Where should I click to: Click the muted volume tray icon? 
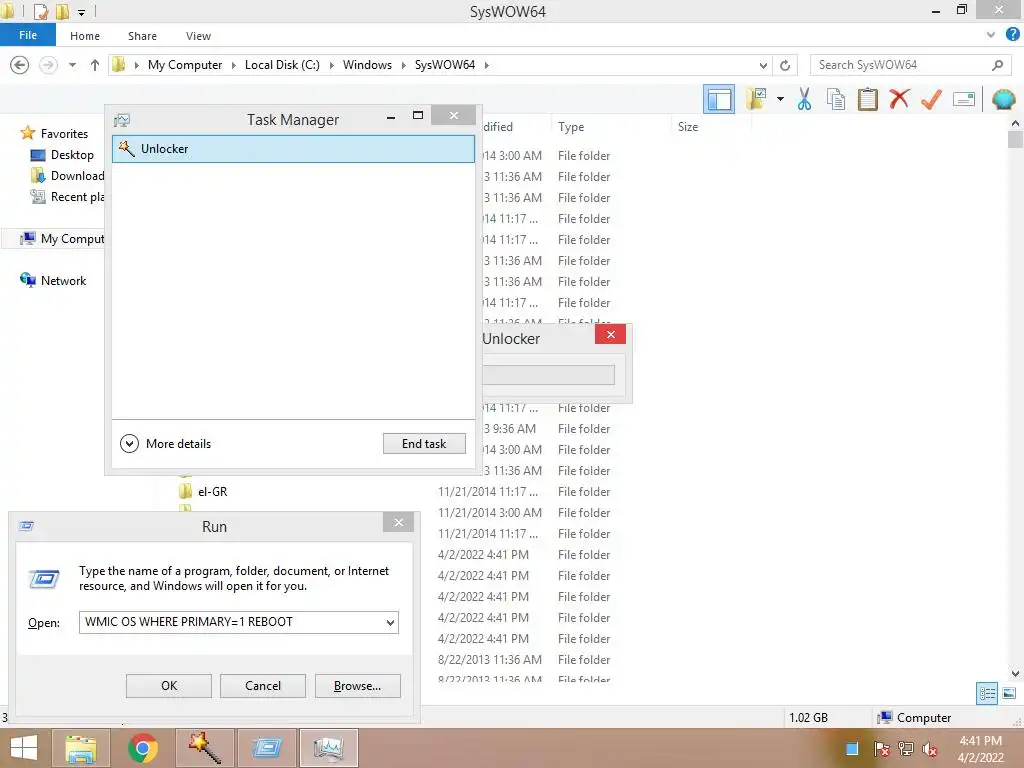coord(929,749)
